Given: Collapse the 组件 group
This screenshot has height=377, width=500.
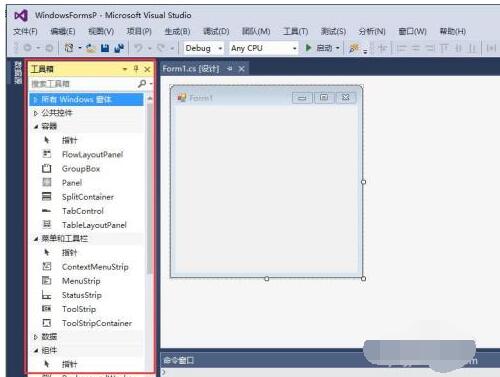Looking at the screenshot, I should (x=35, y=351).
